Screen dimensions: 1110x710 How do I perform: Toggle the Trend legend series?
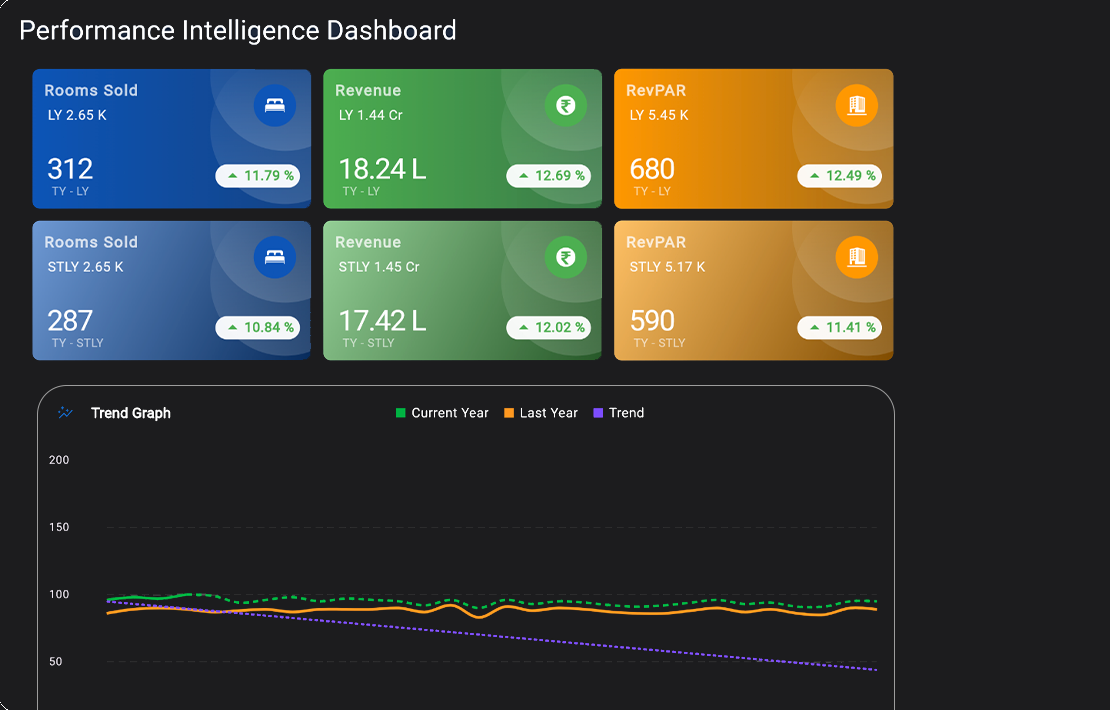(x=619, y=413)
